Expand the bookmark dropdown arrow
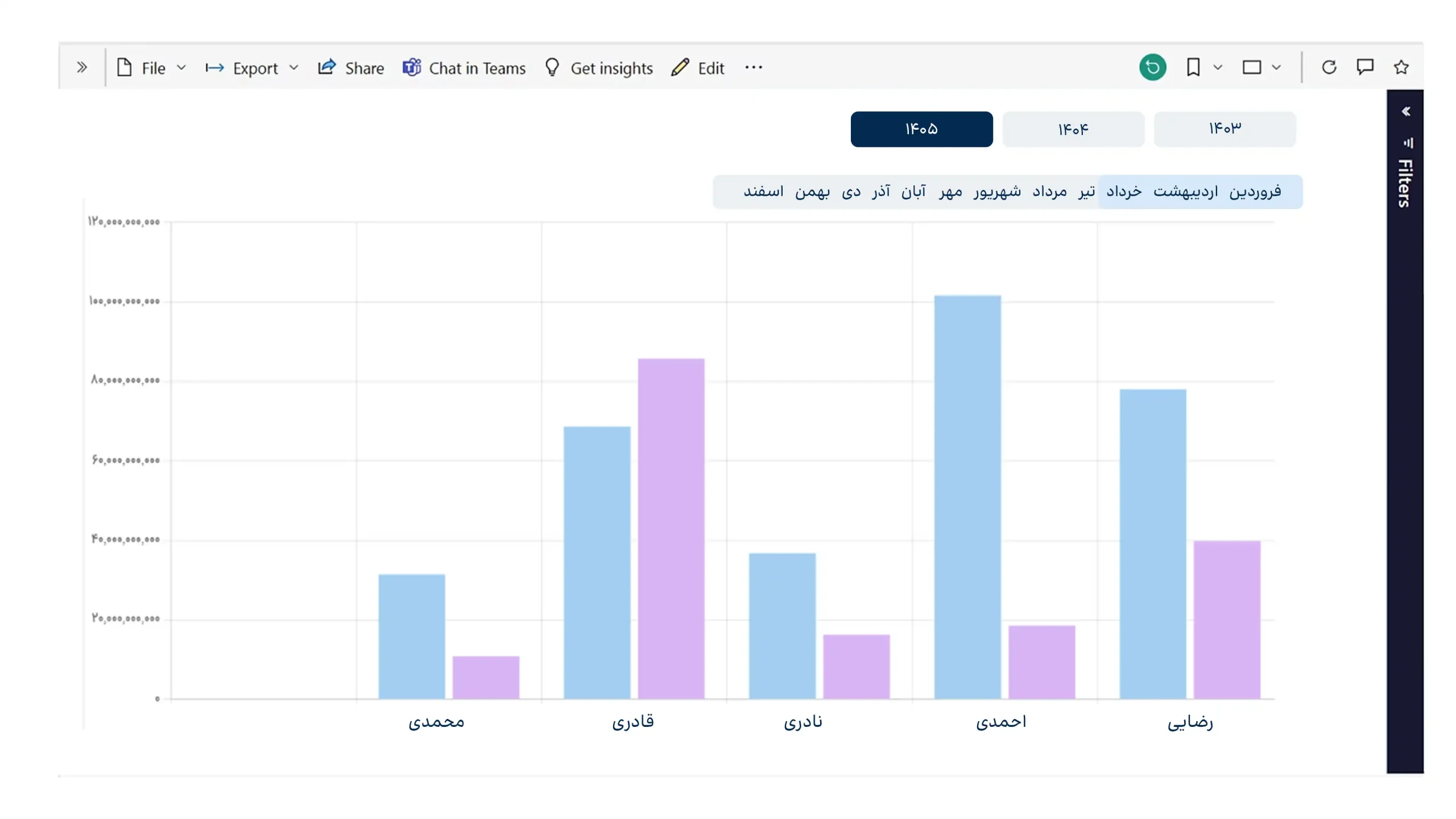 [x=1218, y=68]
